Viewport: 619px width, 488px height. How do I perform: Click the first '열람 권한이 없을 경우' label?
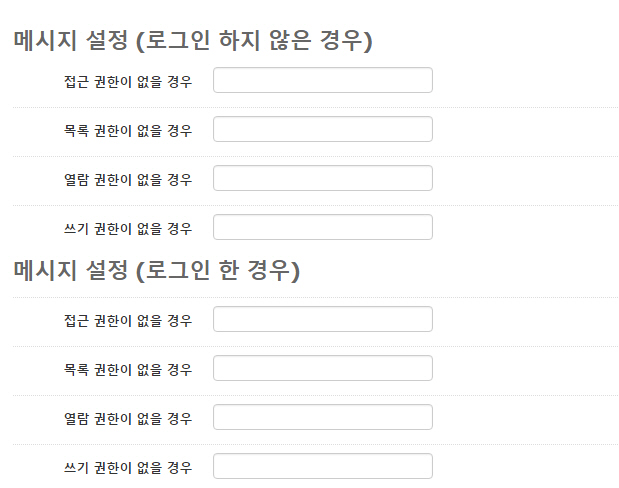pos(127,179)
